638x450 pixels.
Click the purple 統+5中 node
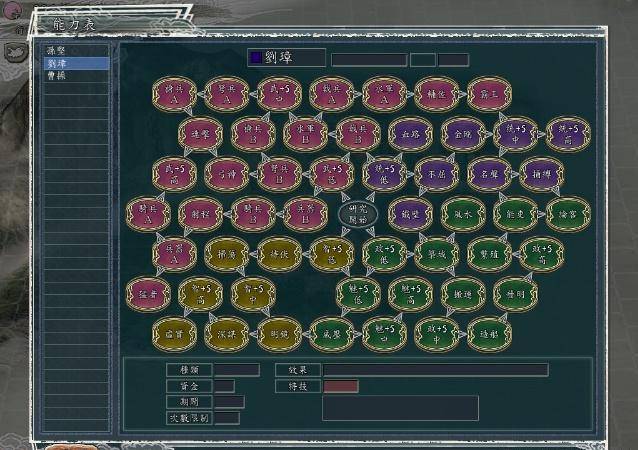click(515, 134)
